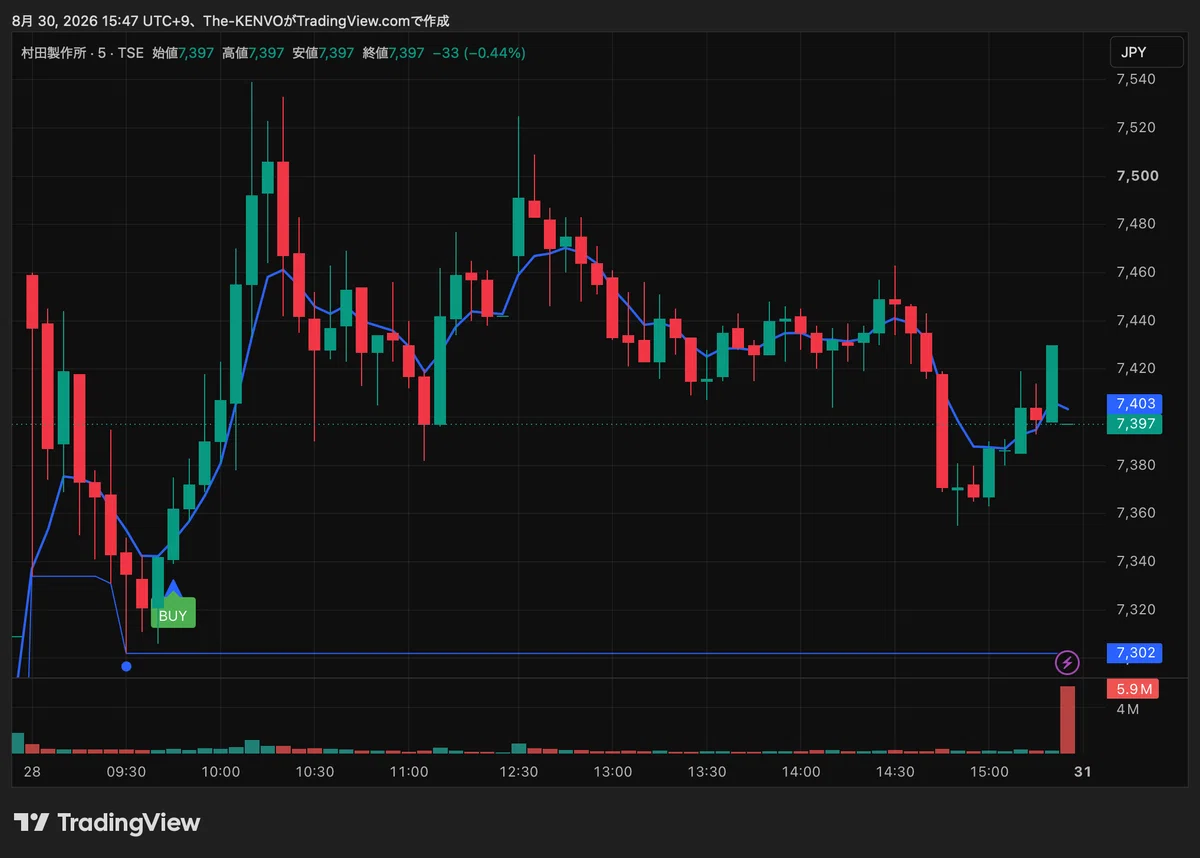Click the 7,302 blue price label

coord(1135,653)
